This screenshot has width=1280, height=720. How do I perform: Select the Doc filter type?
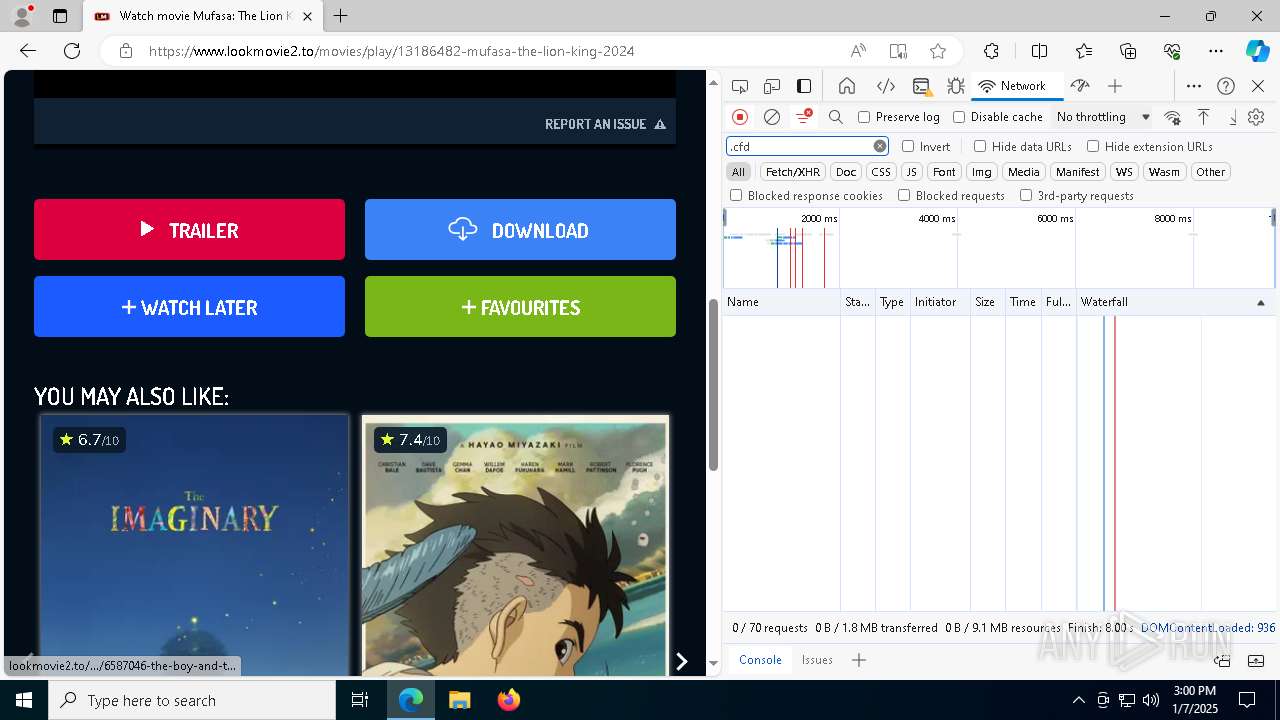pos(846,172)
